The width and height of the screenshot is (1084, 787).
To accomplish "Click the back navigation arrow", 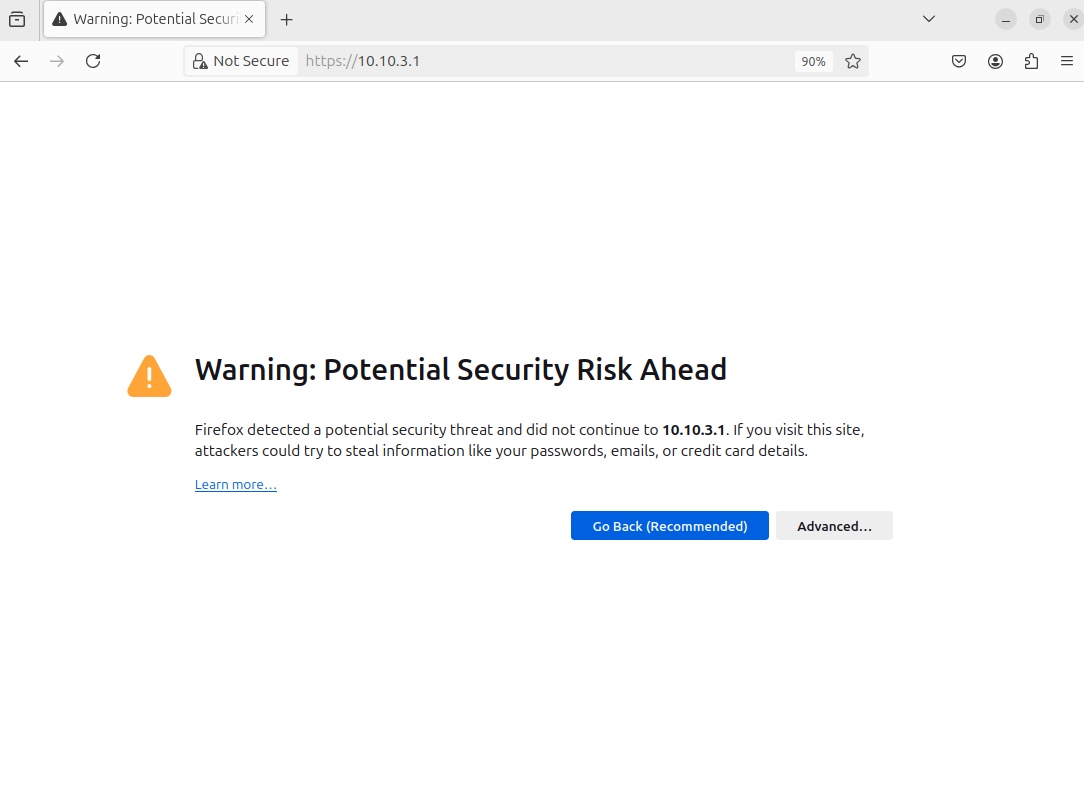I will pyautogui.click(x=21, y=61).
